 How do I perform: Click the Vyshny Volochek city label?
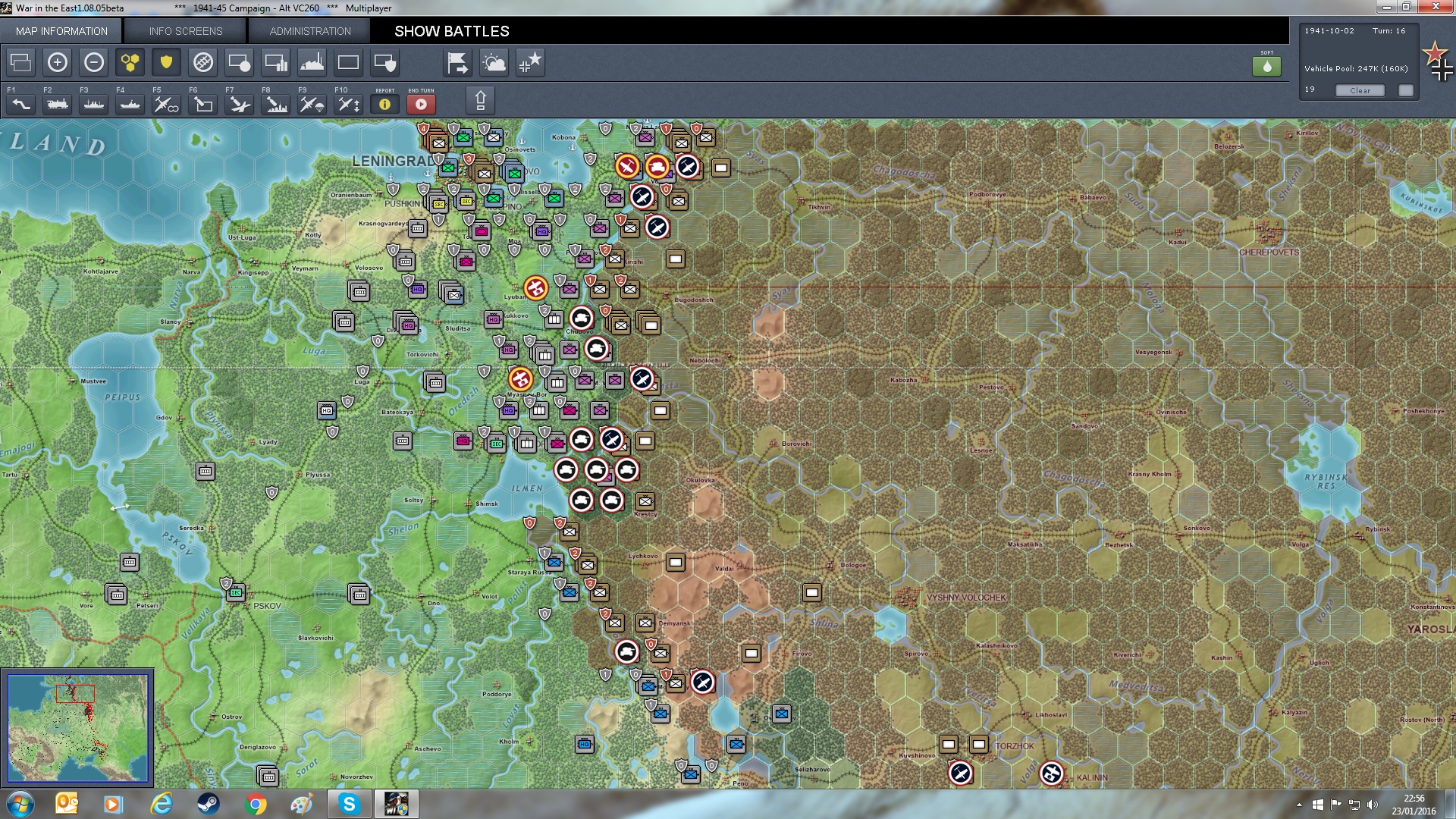click(x=966, y=598)
